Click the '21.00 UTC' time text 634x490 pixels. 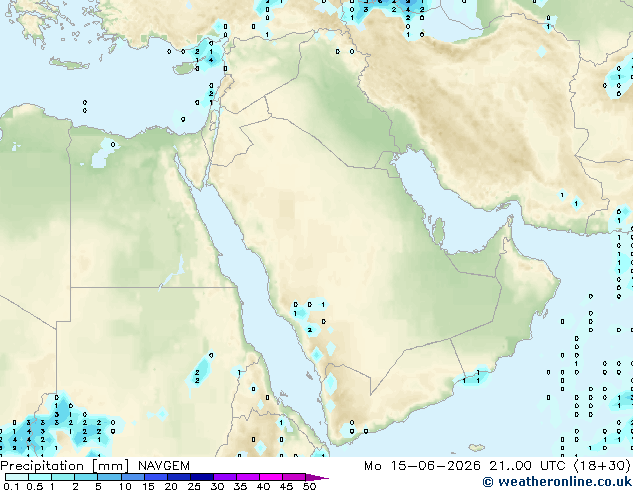527,466
